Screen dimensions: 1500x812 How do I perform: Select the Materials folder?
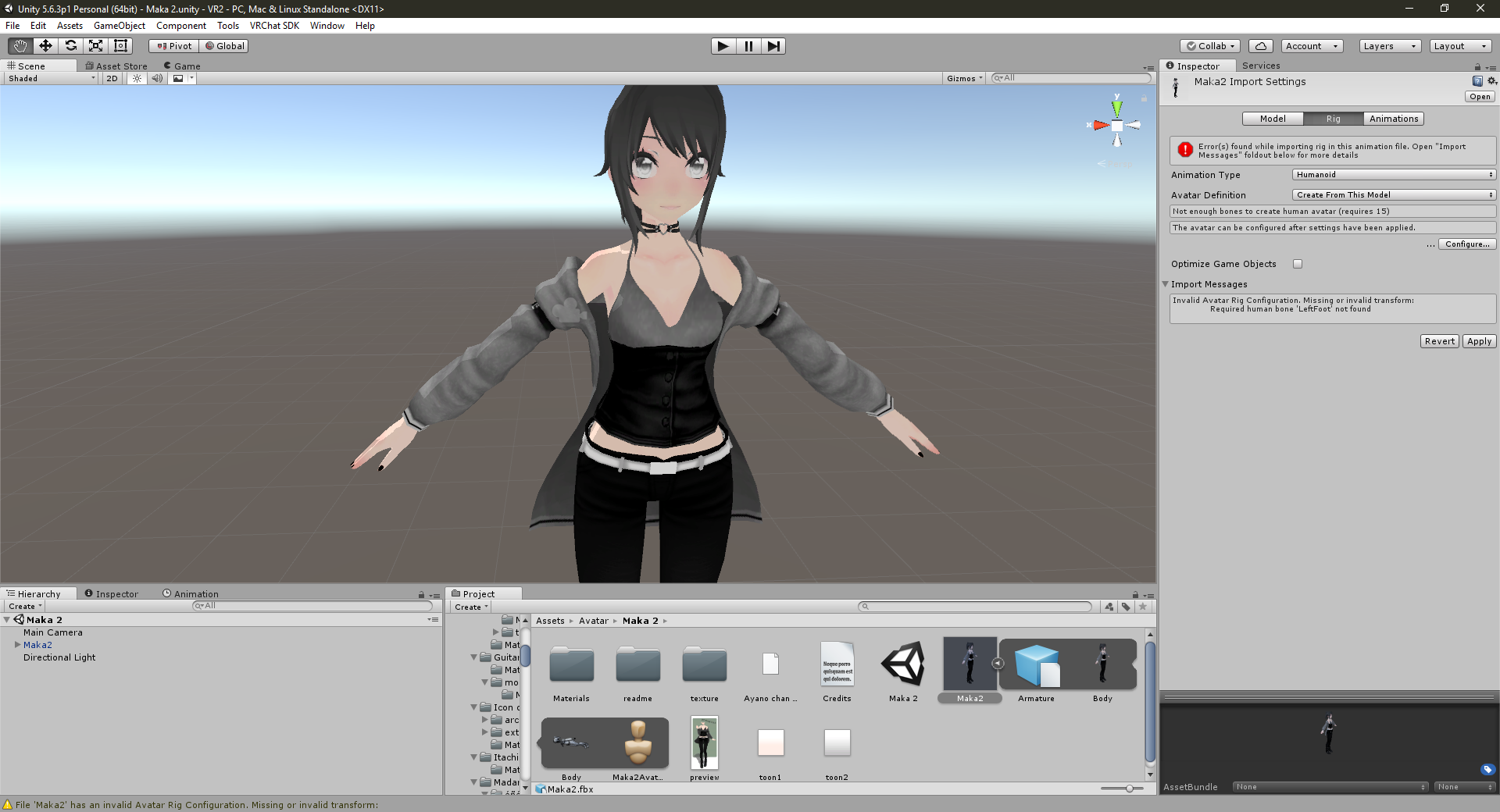click(572, 671)
